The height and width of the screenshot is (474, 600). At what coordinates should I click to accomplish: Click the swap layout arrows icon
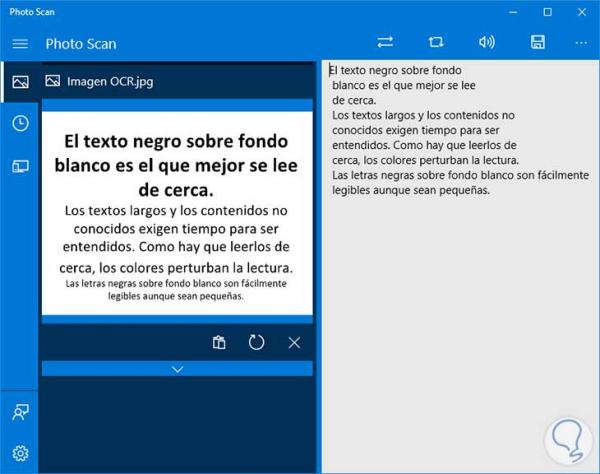tap(385, 42)
